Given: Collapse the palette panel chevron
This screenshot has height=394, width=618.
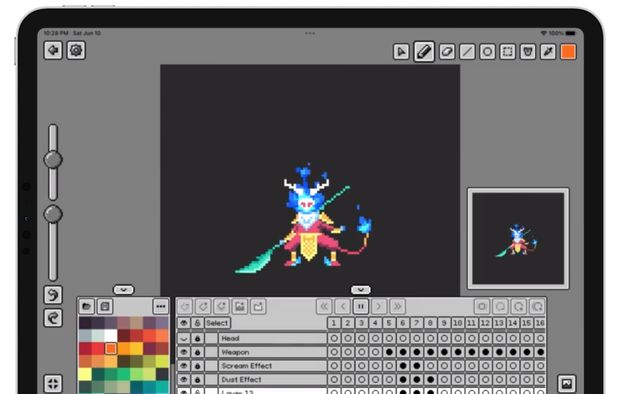Looking at the screenshot, I should [124, 290].
